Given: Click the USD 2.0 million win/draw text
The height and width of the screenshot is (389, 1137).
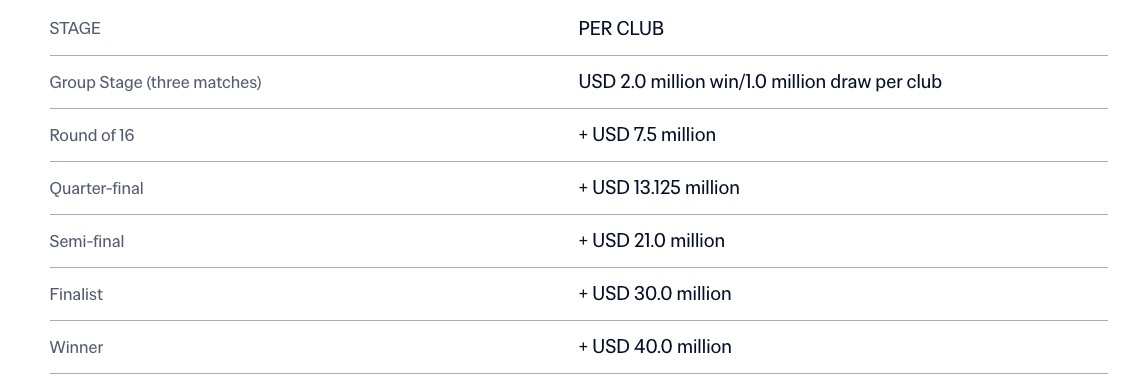Looking at the screenshot, I should [760, 82].
